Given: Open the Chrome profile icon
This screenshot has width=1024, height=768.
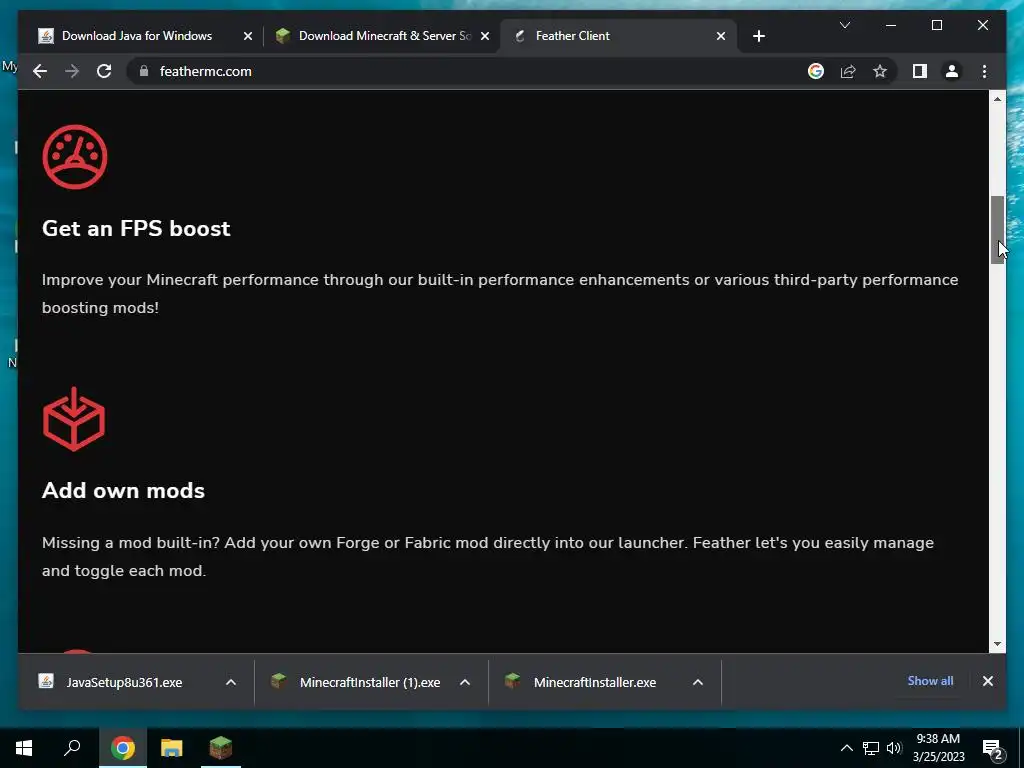Looking at the screenshot, I should coord(952,71).
